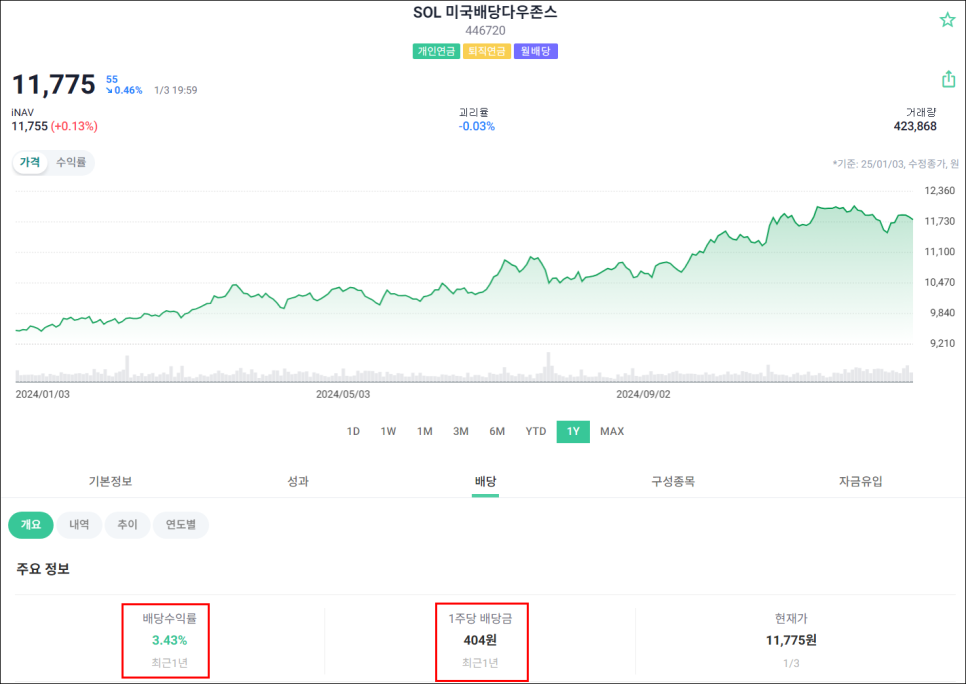Click the 12,360 y-axis label

coord(940,191)
